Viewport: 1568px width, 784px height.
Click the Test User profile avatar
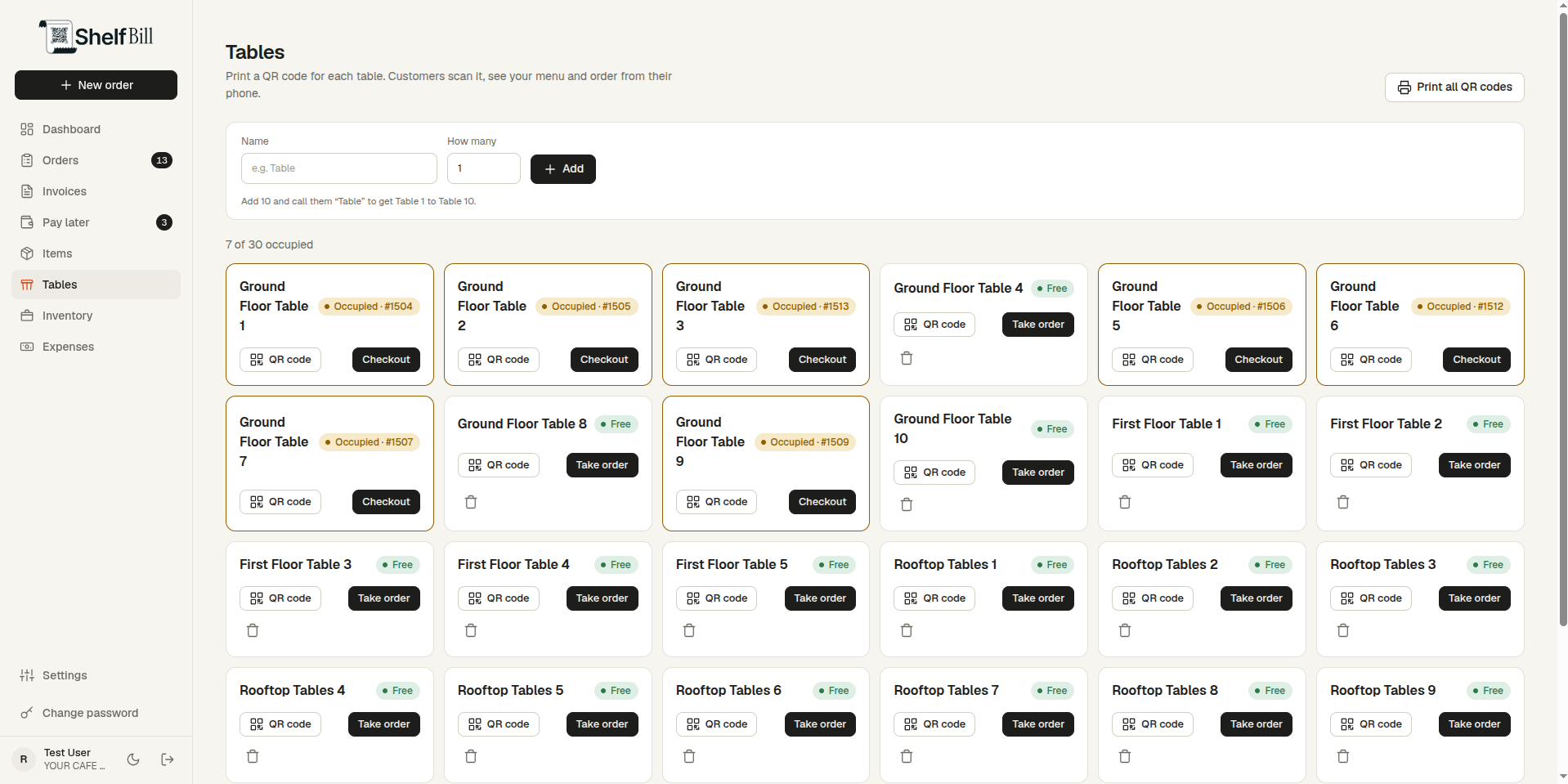click(24, 759)
